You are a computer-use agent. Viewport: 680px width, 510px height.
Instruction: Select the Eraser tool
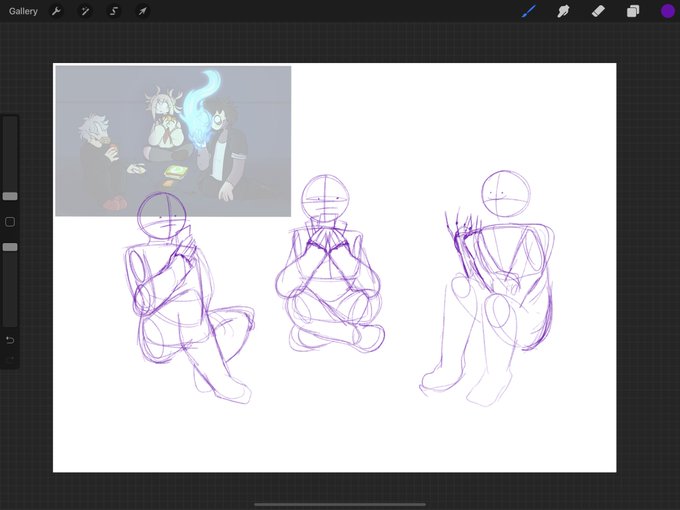[x=598, y=11]
